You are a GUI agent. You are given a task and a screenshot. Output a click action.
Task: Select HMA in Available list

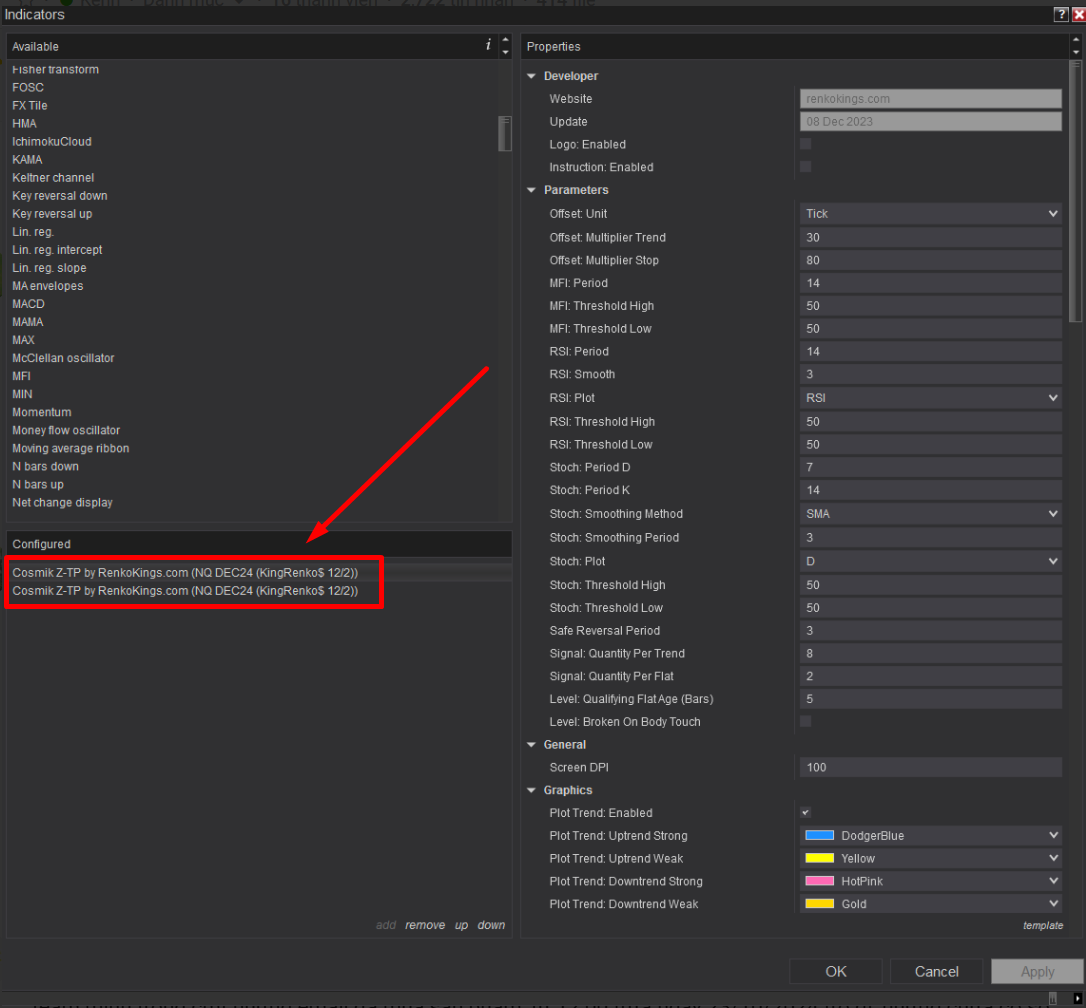(x=24, y=123)
